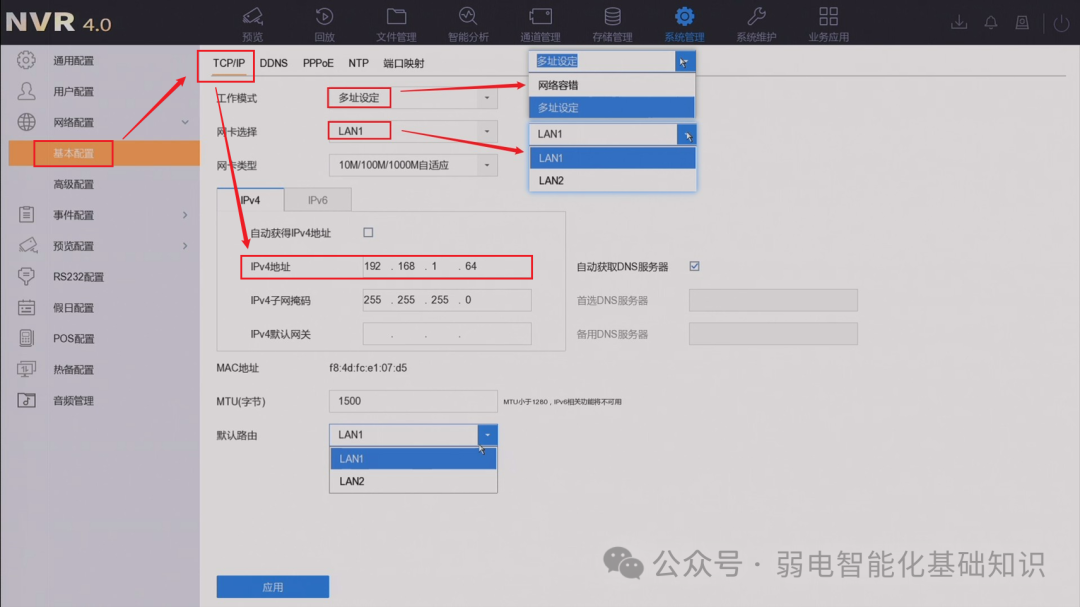
Task: Open the 回放 playback icon
Action: click(324, 16)
